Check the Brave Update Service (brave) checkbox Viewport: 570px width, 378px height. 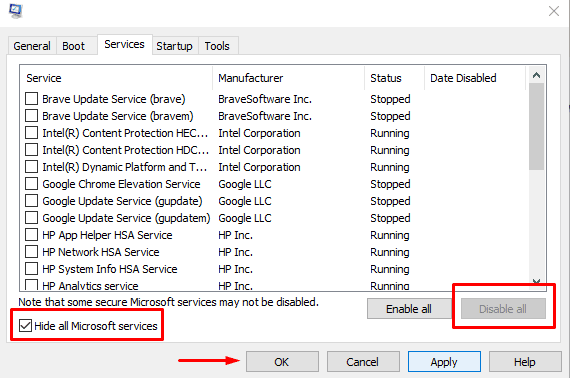pyautogui.click(x=31, y=98)
